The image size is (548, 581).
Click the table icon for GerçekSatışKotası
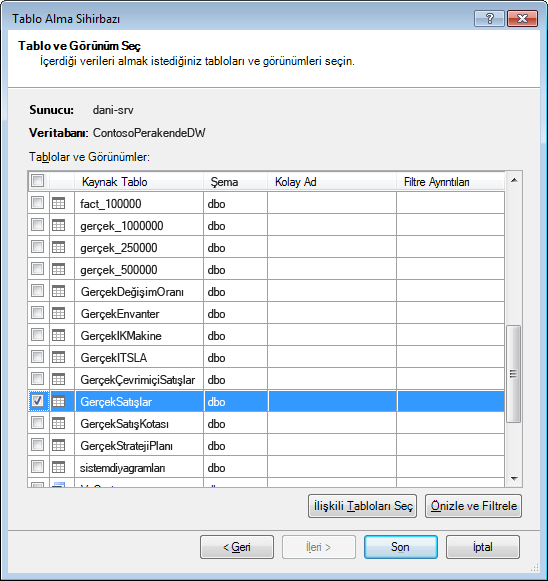pyautogui.click(x=58, y=423)
